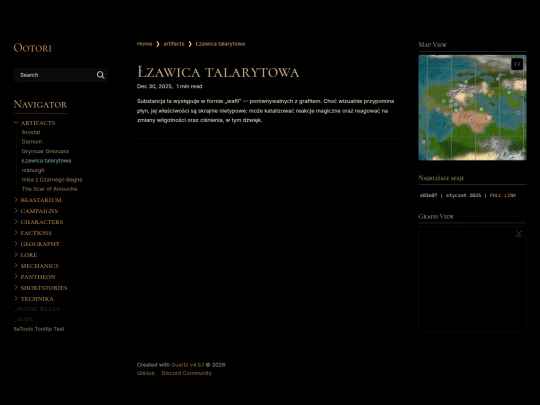This screenshot has width=540, height=405.
Task: Expand the Mechanics folder chevron
Action: click(16, 266)
